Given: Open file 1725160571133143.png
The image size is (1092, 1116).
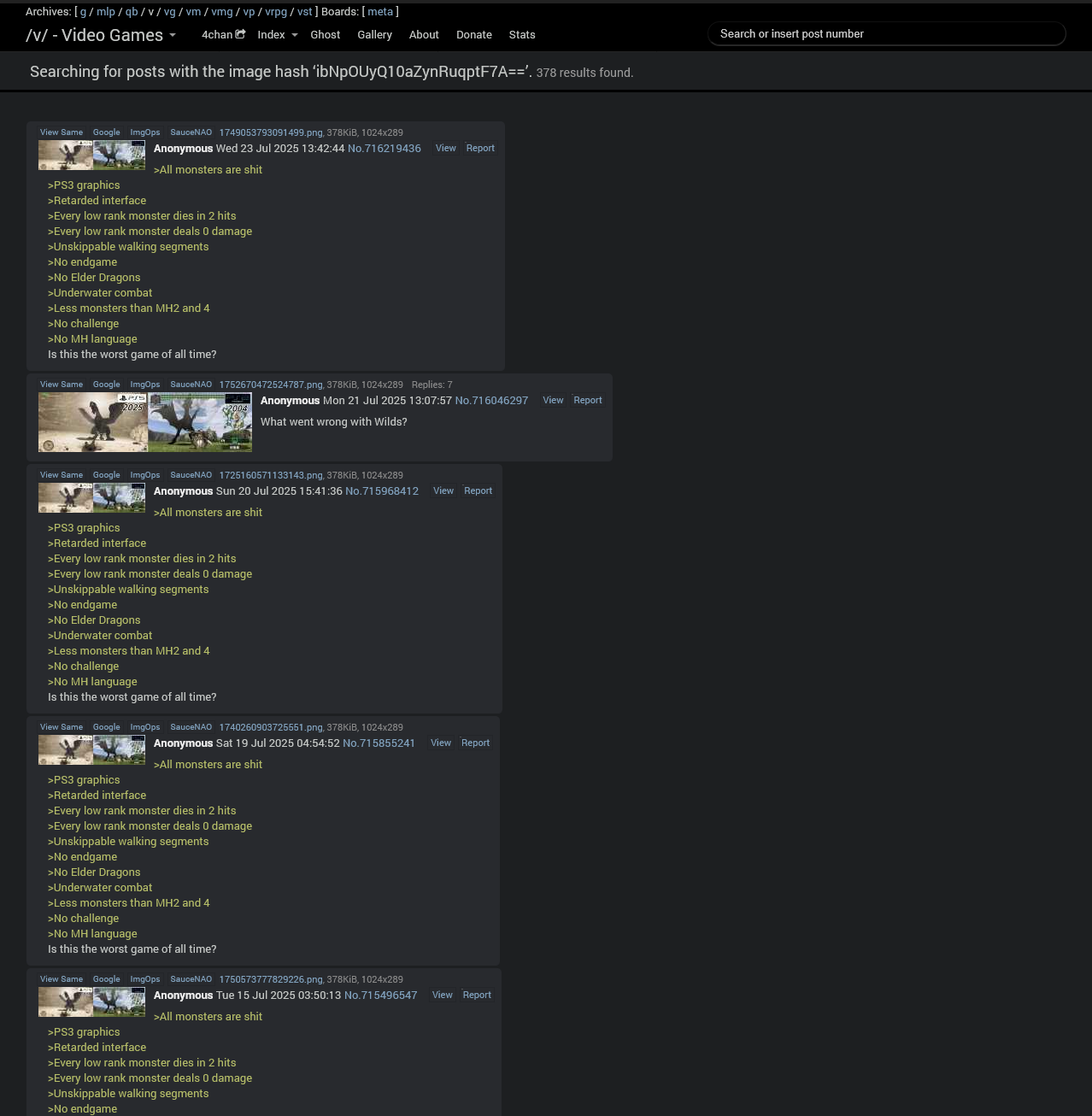Looking at the screenshot, I should [x=271, y=475].
